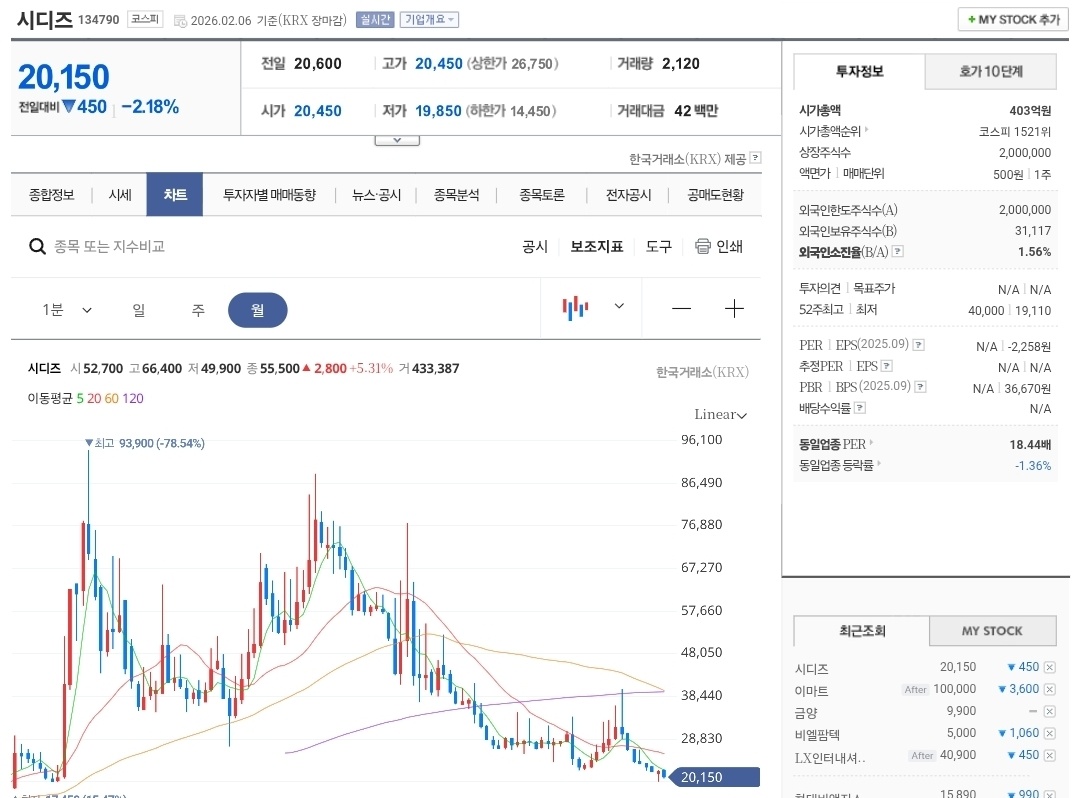Switch to the 호가10단계 tab

991,72
